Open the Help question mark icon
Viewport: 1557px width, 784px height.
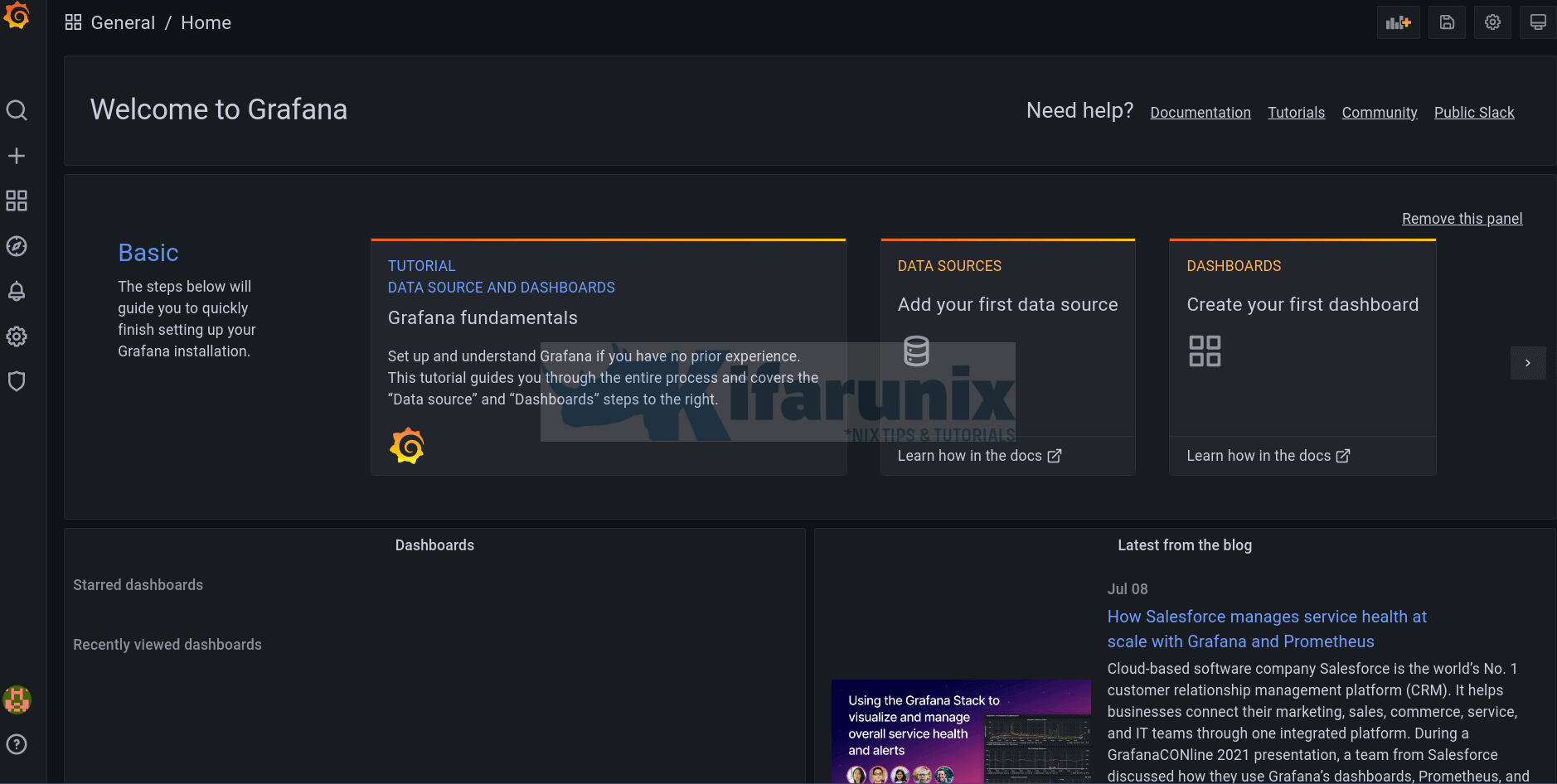17,744
